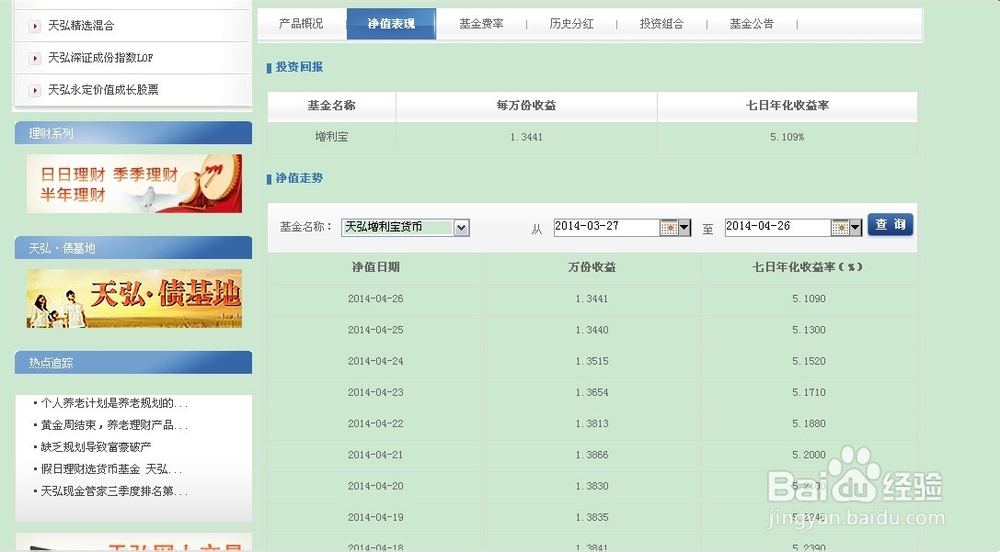Expand the end date dropdown arrow
Viewport: 1000px width, 552px height.
[856, 227]
